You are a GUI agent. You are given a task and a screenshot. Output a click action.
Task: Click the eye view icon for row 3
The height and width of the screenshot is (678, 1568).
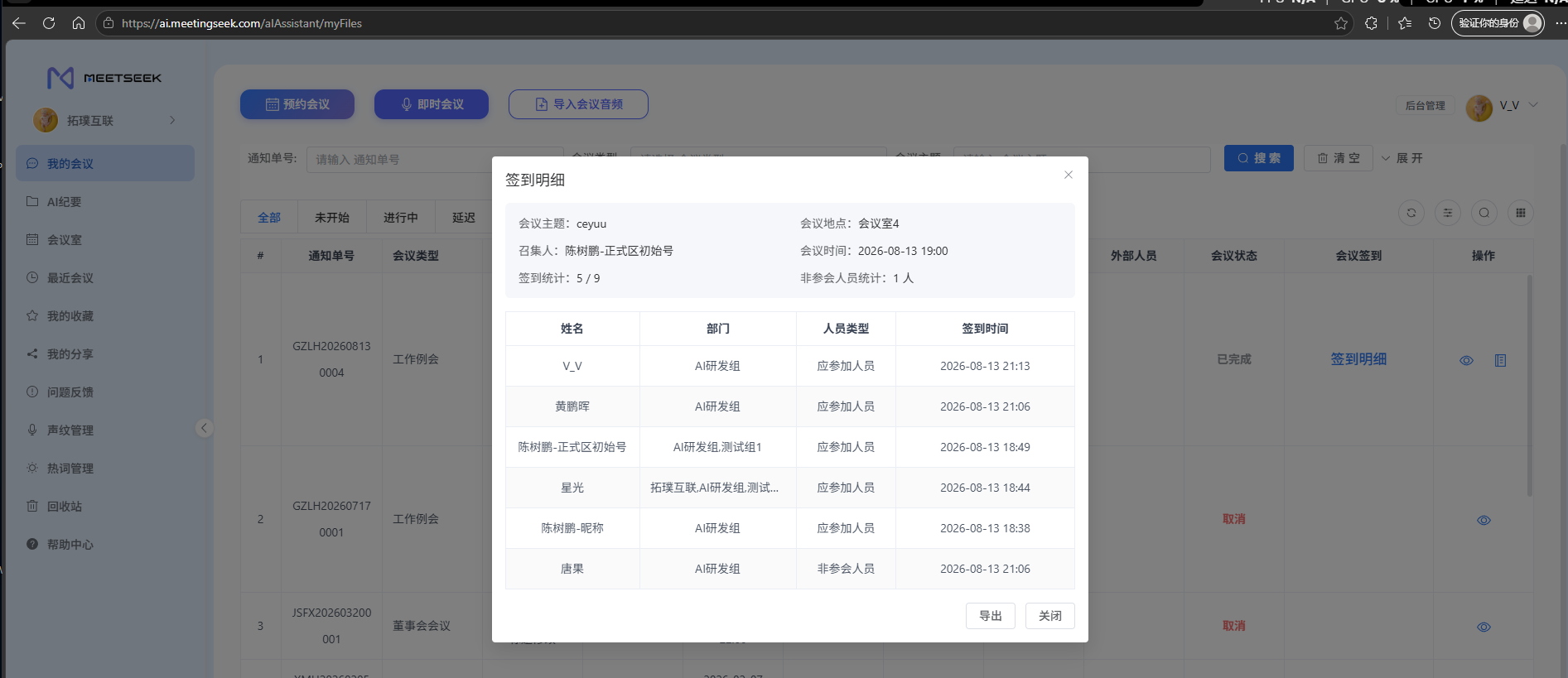[x=1484, y=627]
